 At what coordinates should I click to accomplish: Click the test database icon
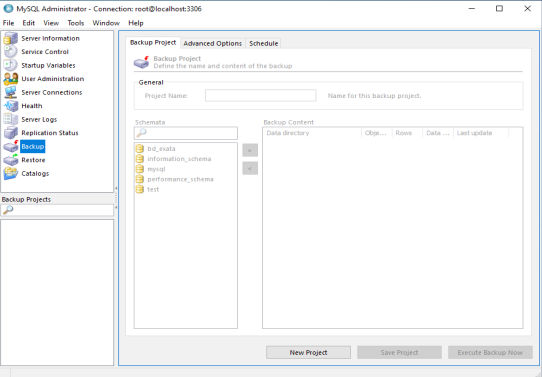click(140, 189)
